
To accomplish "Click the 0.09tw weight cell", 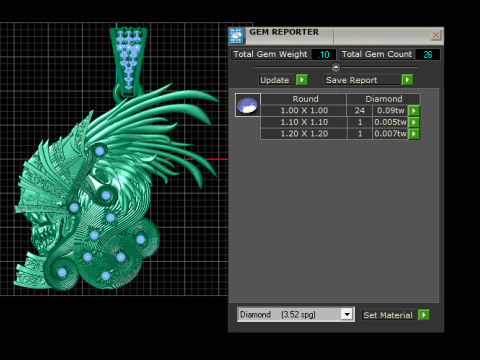I will pyautogui.click(x=390, y=111).
